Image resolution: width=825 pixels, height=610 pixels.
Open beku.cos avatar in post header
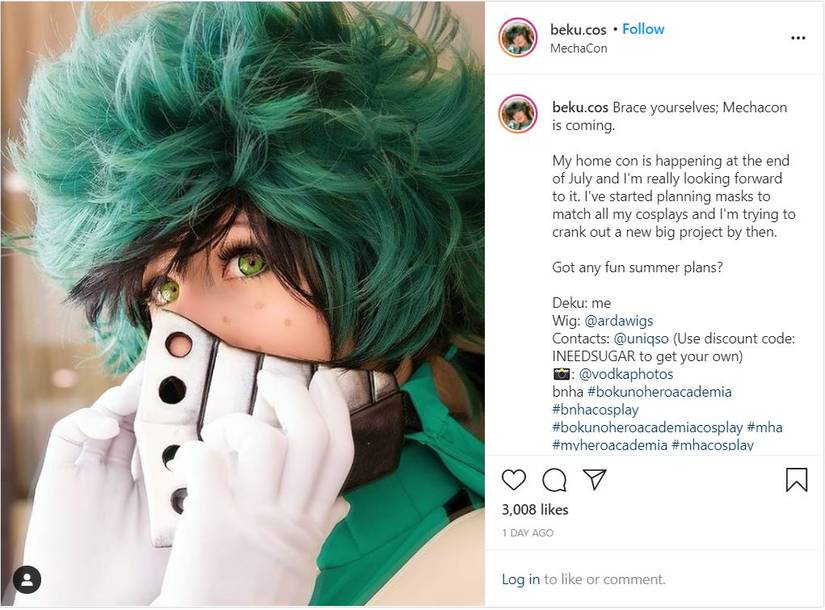tap(518, 37)
